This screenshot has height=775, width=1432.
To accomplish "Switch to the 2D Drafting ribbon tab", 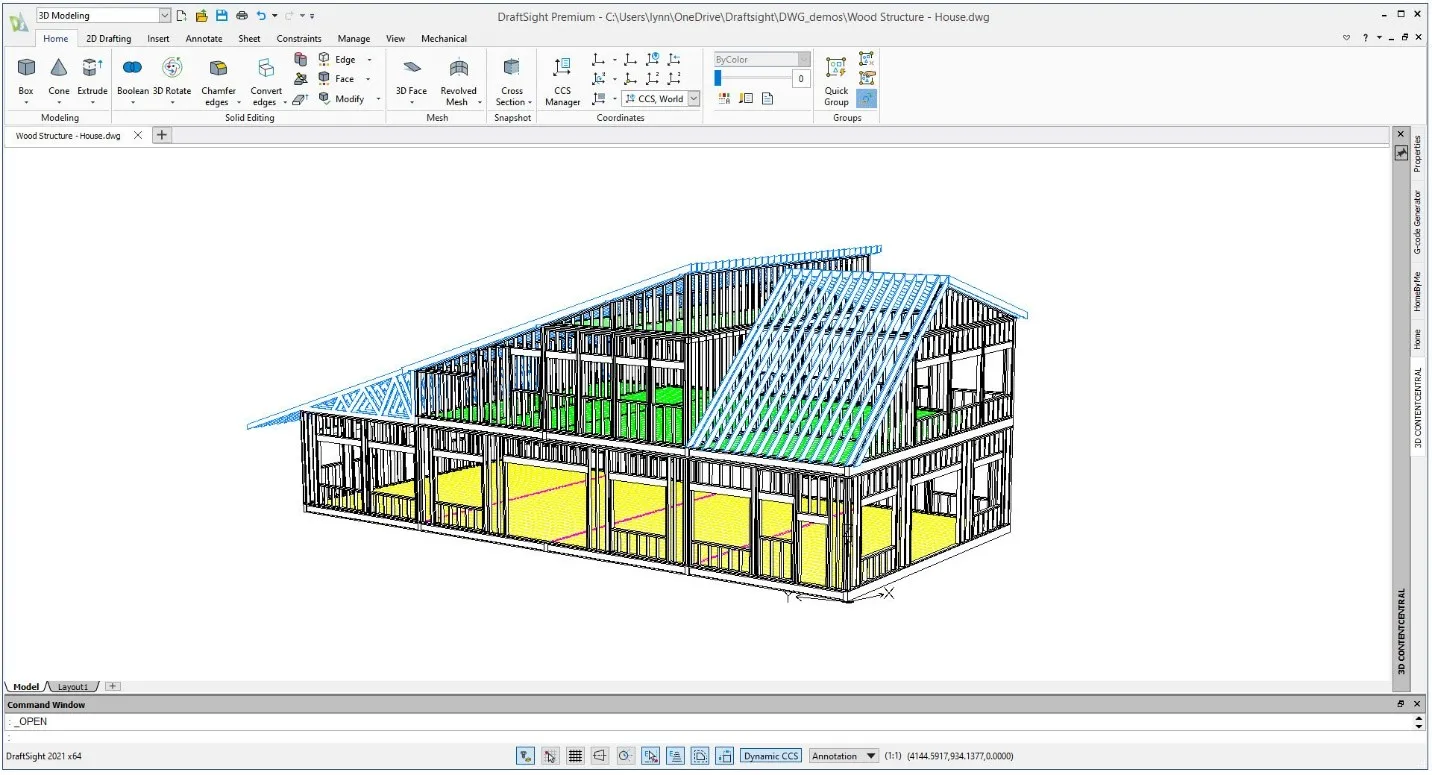I will click(x=108, y=39).
